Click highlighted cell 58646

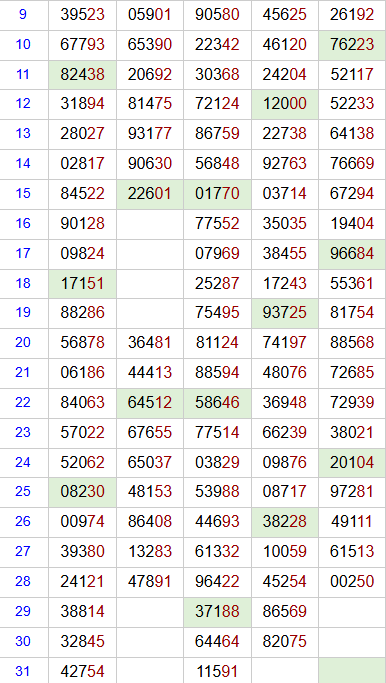(217, 402)
